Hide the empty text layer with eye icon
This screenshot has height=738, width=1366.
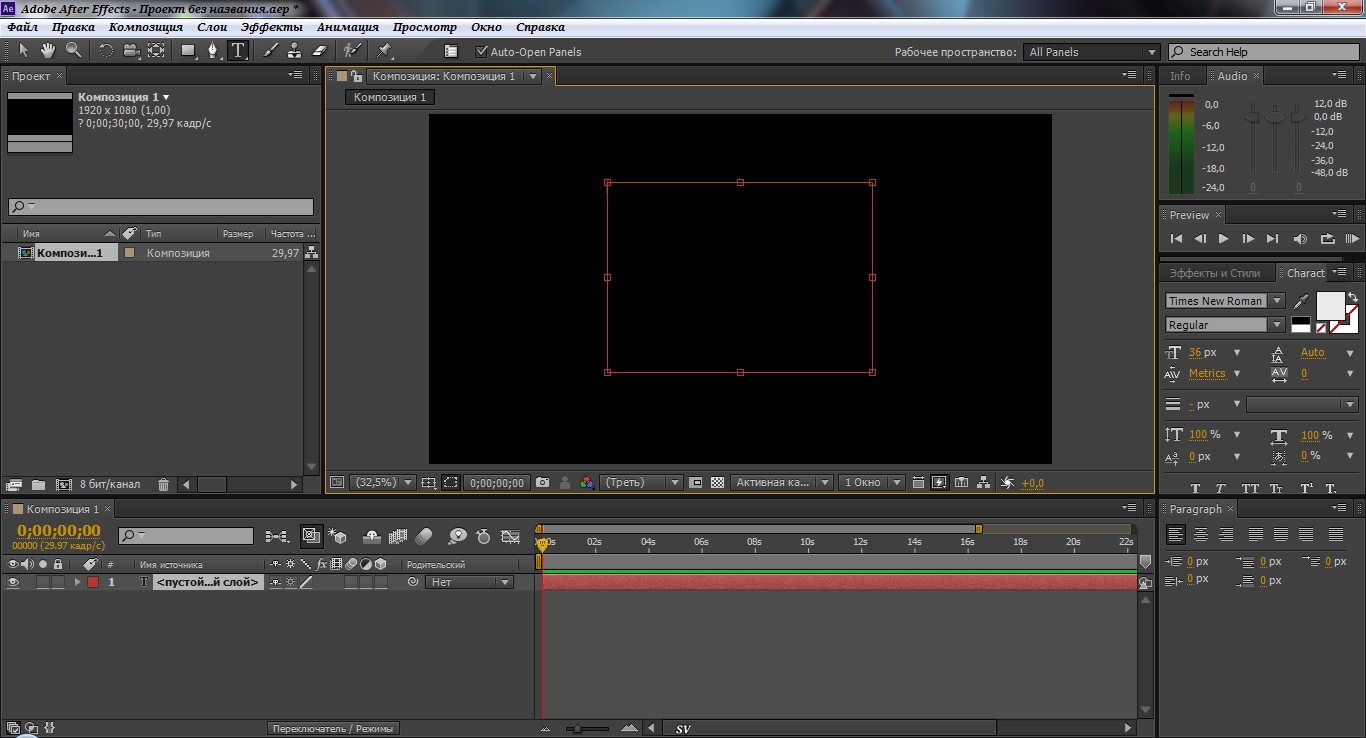click(x=13, y=582)
